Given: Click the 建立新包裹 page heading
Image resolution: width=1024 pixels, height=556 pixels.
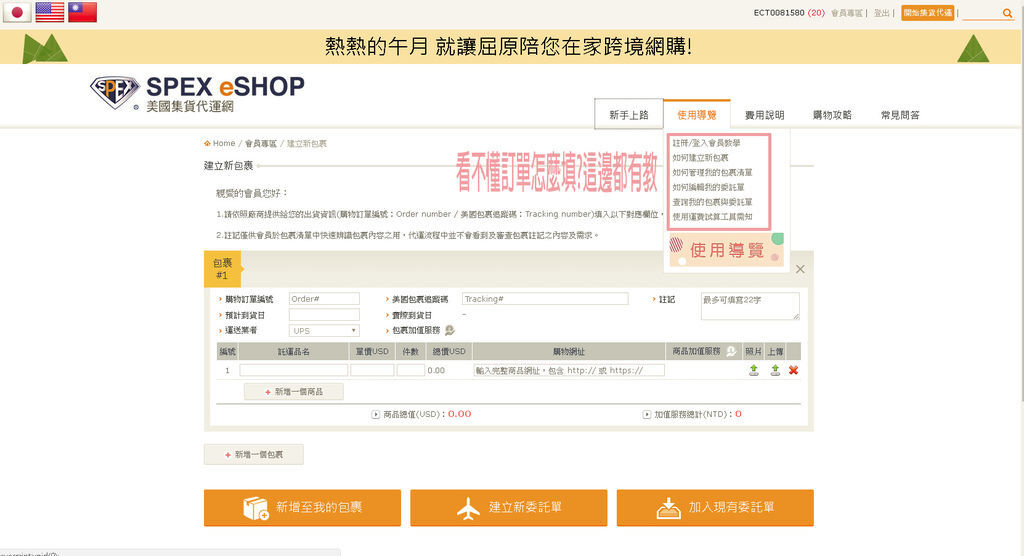Looking at the screenshot, I should pyautogui.click(x=228, y=166).
